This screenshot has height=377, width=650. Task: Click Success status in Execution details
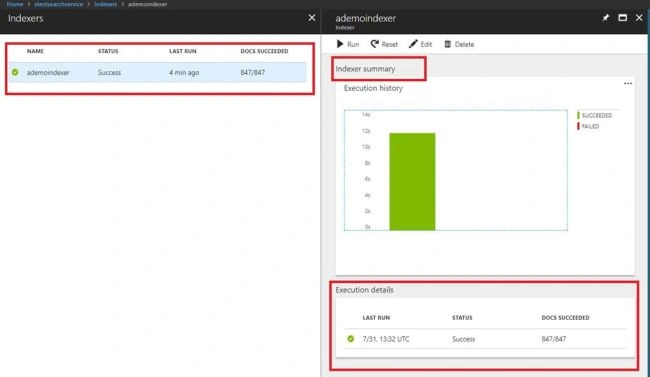[x=463, y=339]
